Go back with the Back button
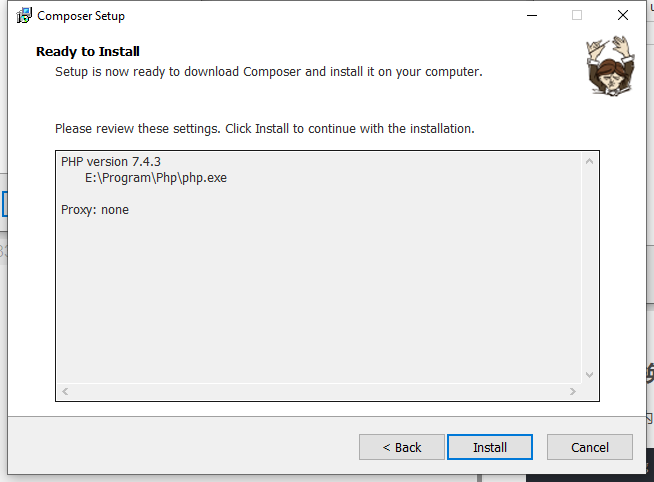 (402, 447)
